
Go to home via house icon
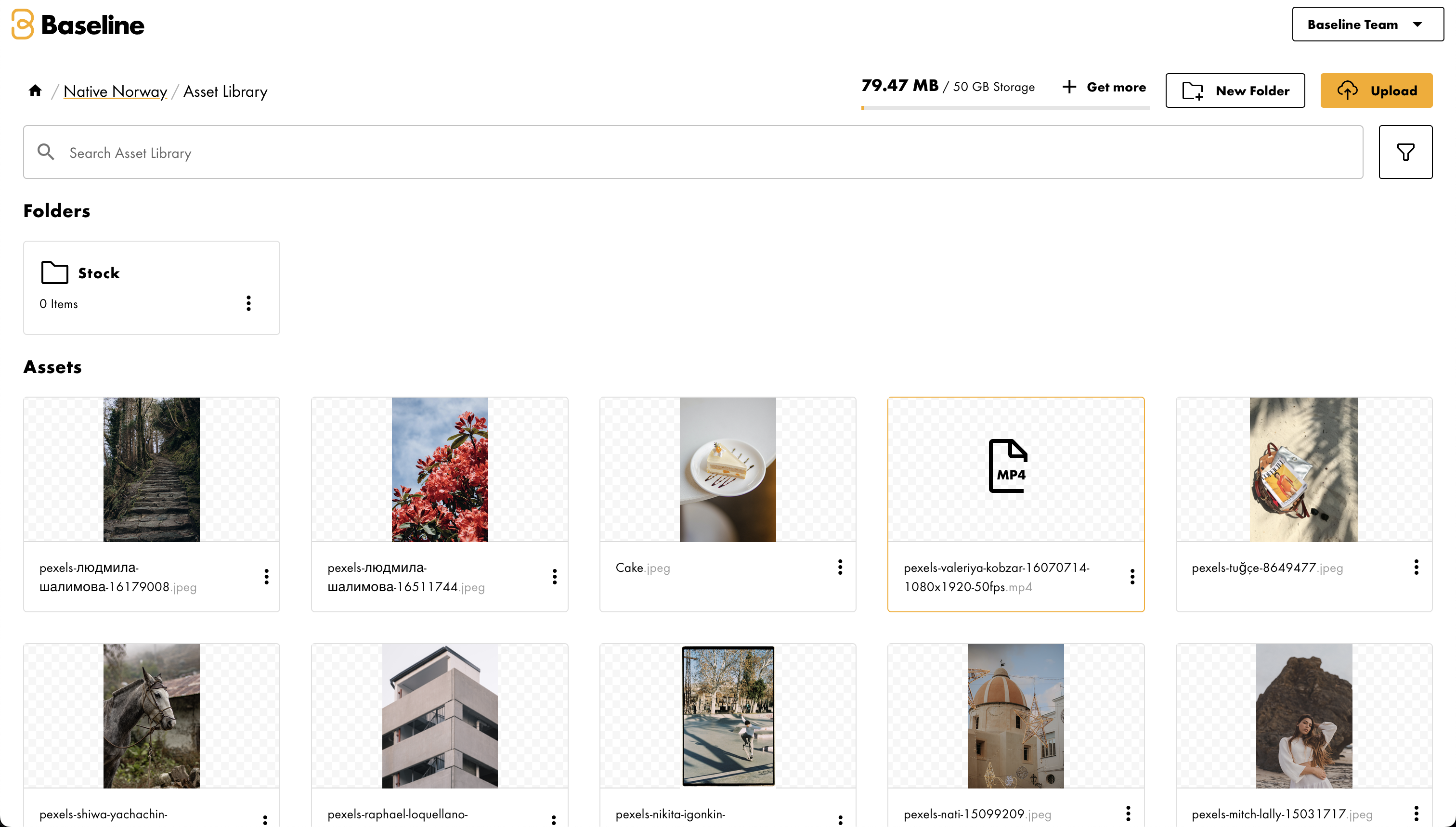tap(35, 90)
